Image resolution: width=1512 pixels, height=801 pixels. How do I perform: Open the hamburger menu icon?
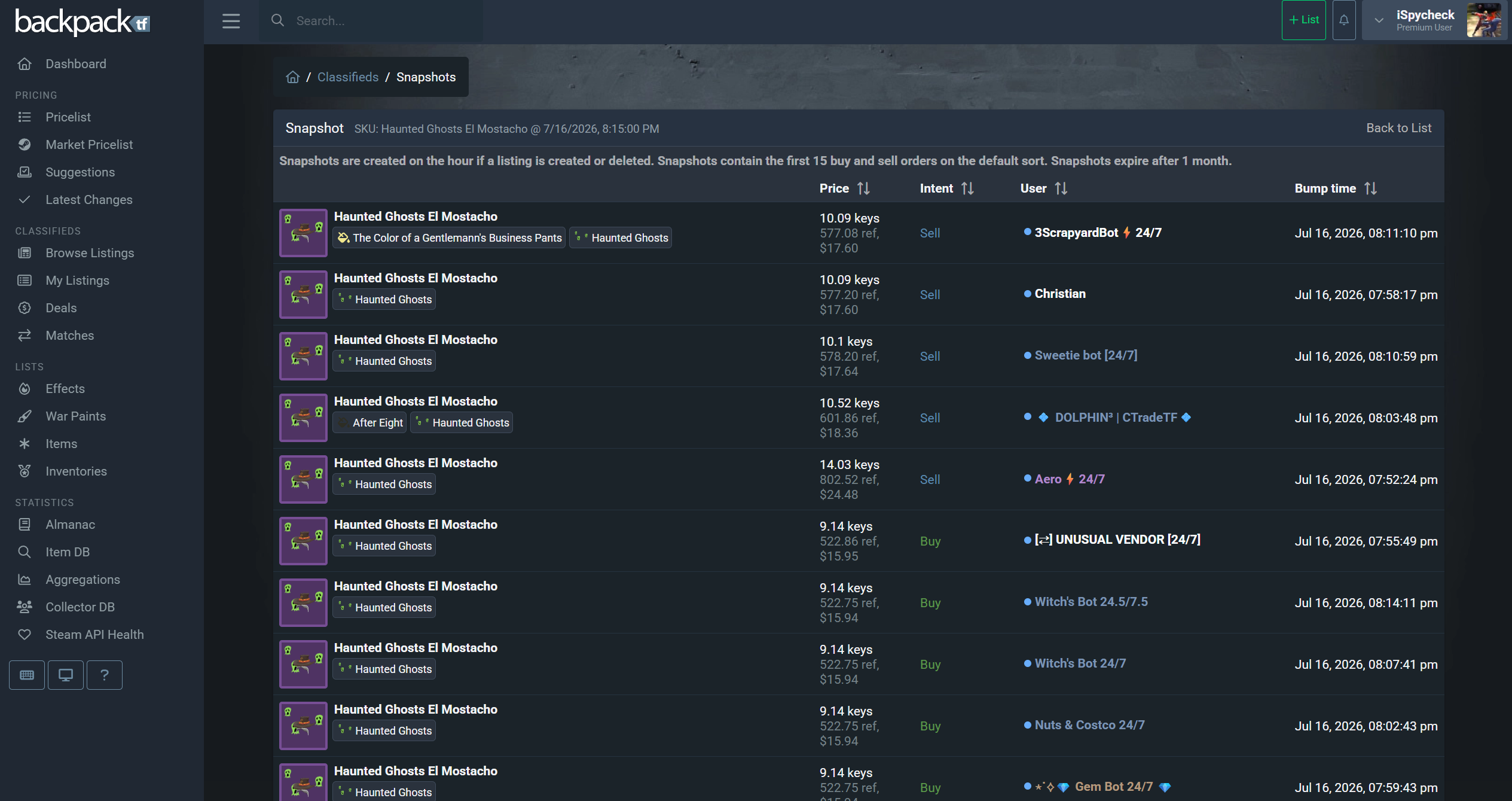[231, 21]
